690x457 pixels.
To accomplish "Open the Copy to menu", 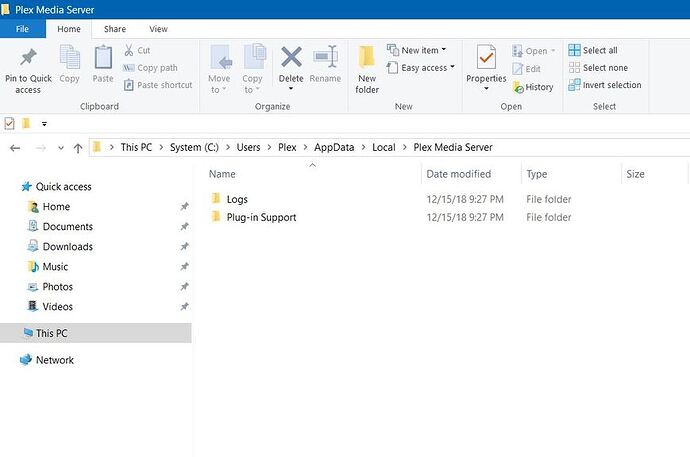I will (x=253, y=70).
